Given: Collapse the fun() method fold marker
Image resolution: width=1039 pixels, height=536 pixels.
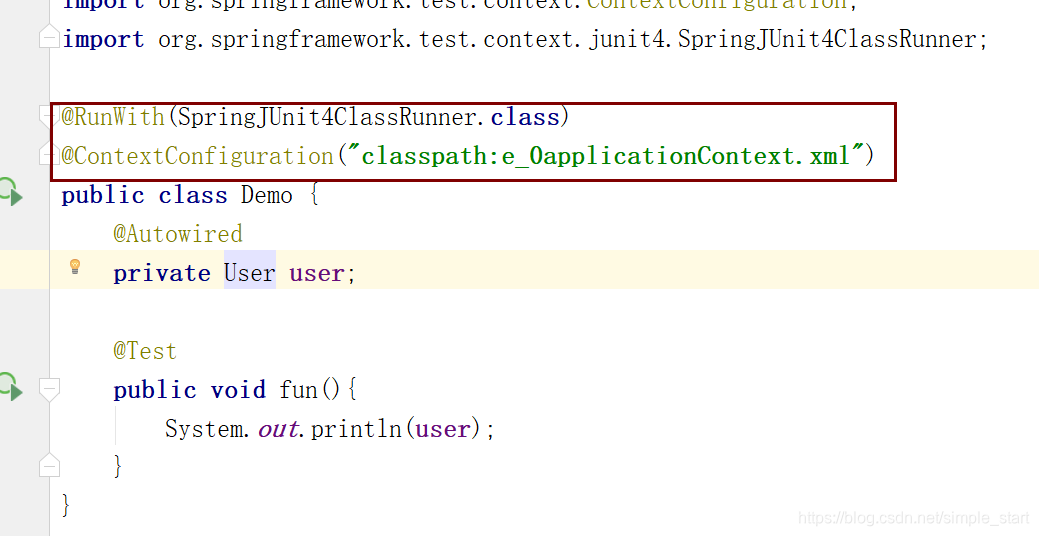Looking at the screenshot, I should [x=50, y=389].
